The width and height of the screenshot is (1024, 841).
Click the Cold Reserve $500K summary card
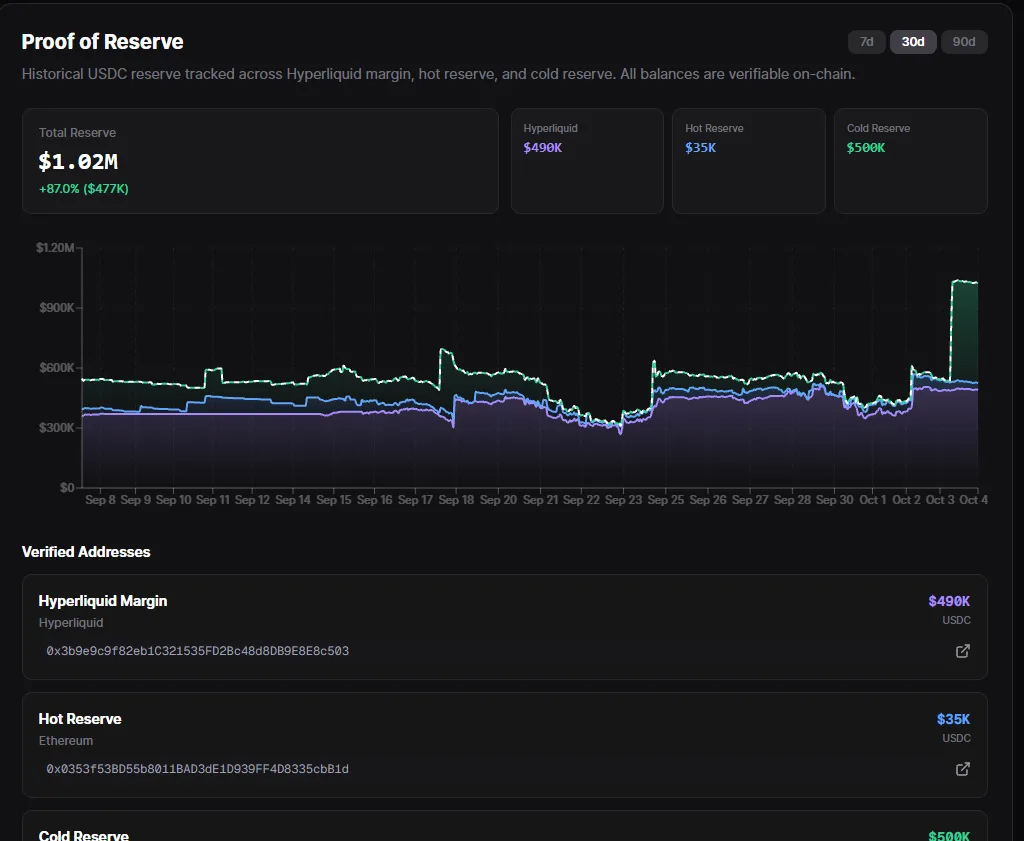(910, 161)
